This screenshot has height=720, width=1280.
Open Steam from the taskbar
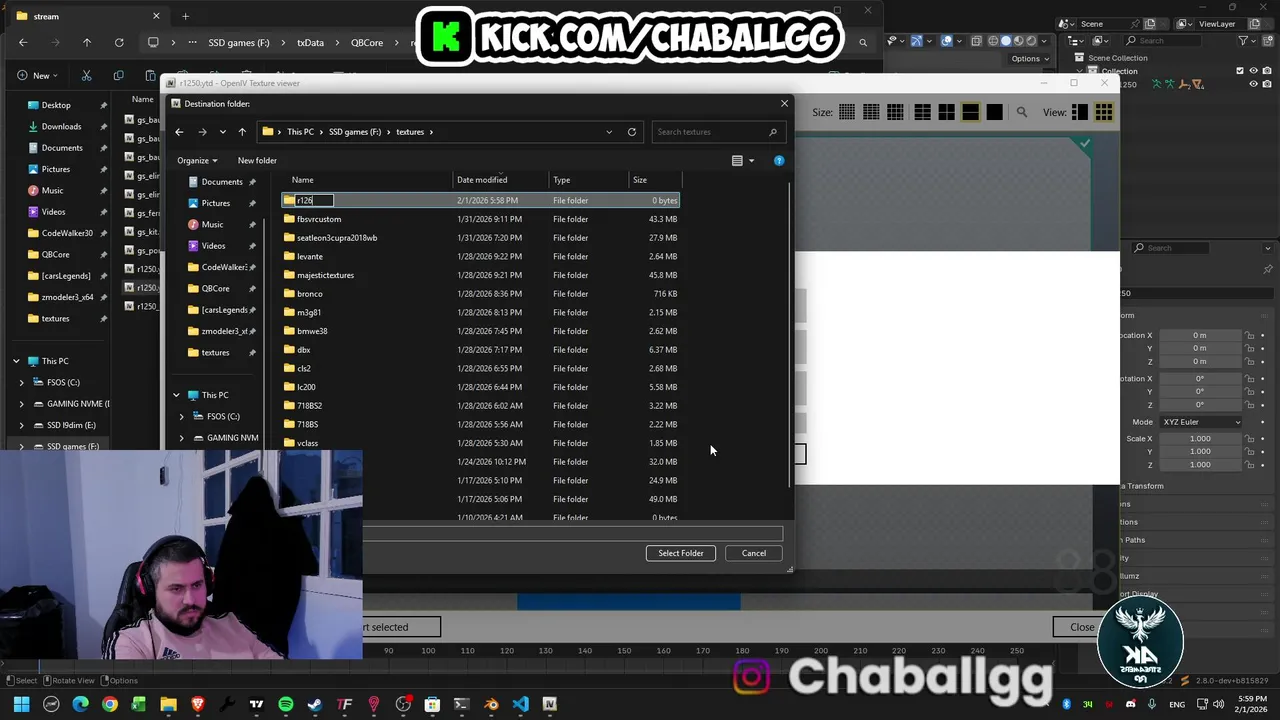click(315, 704)
